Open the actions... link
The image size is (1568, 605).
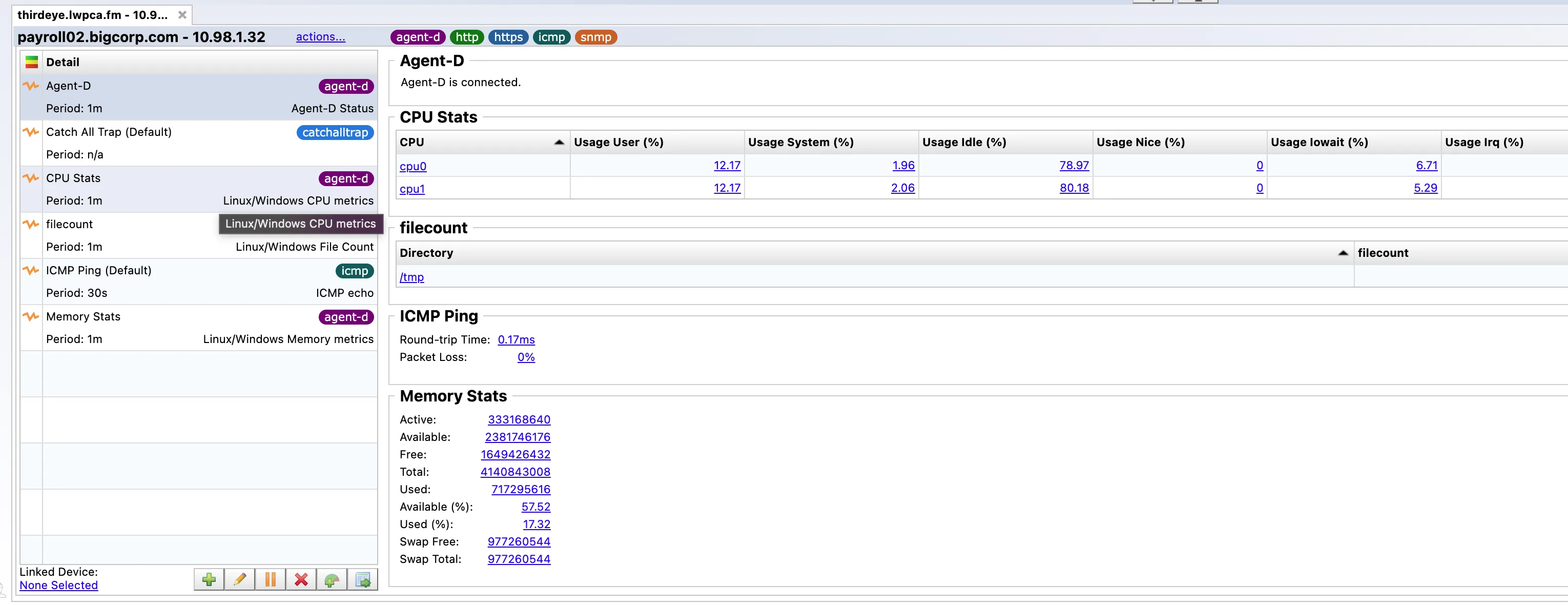(320, 36)
